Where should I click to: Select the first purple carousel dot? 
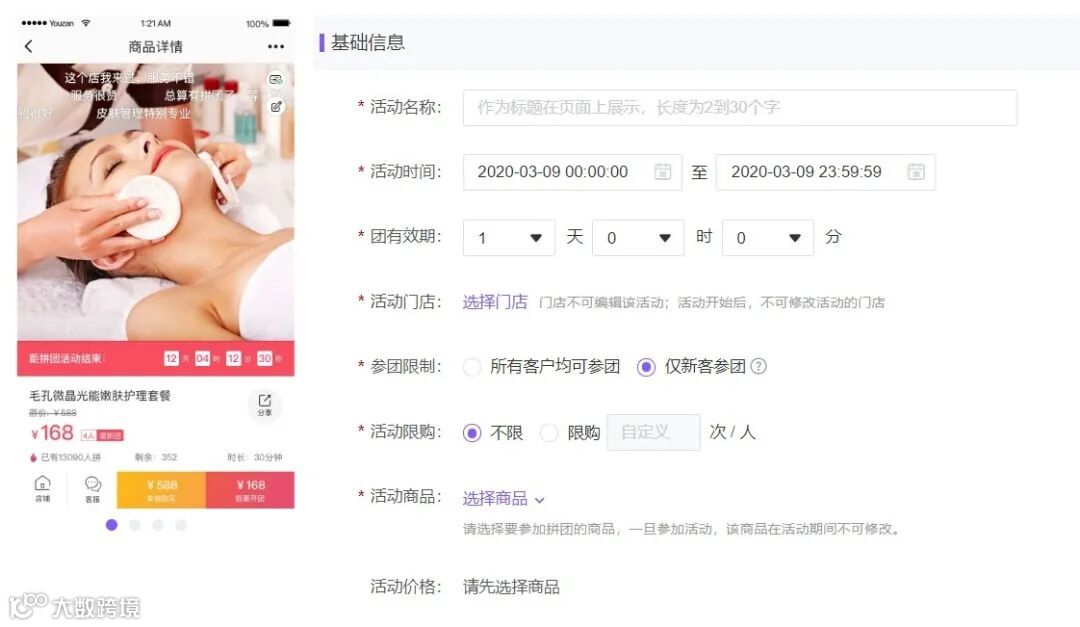pyautogui.click(x=112, y=525)
